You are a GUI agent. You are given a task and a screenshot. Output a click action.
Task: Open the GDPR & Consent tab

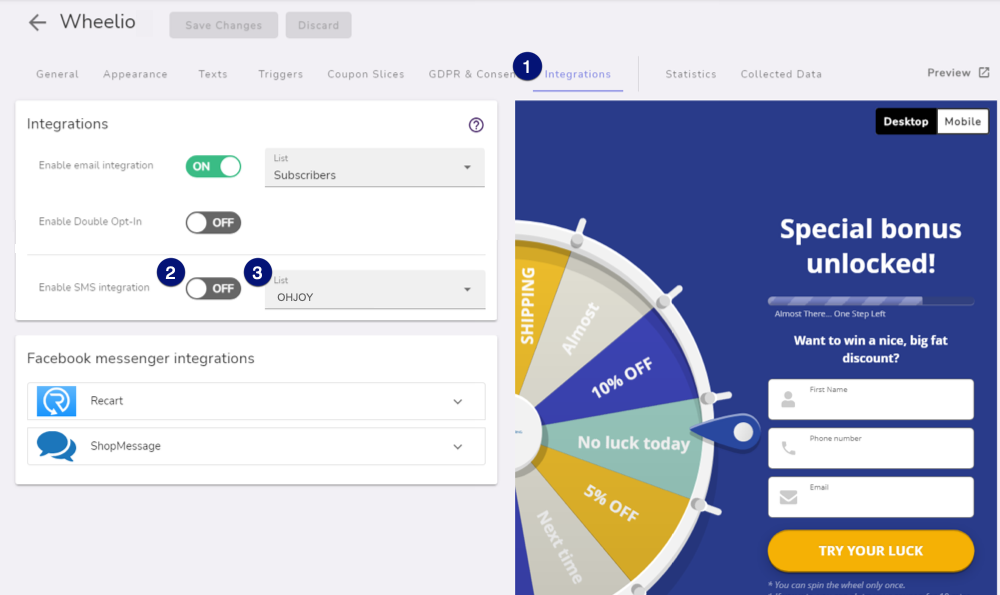(x=471, y=74)
